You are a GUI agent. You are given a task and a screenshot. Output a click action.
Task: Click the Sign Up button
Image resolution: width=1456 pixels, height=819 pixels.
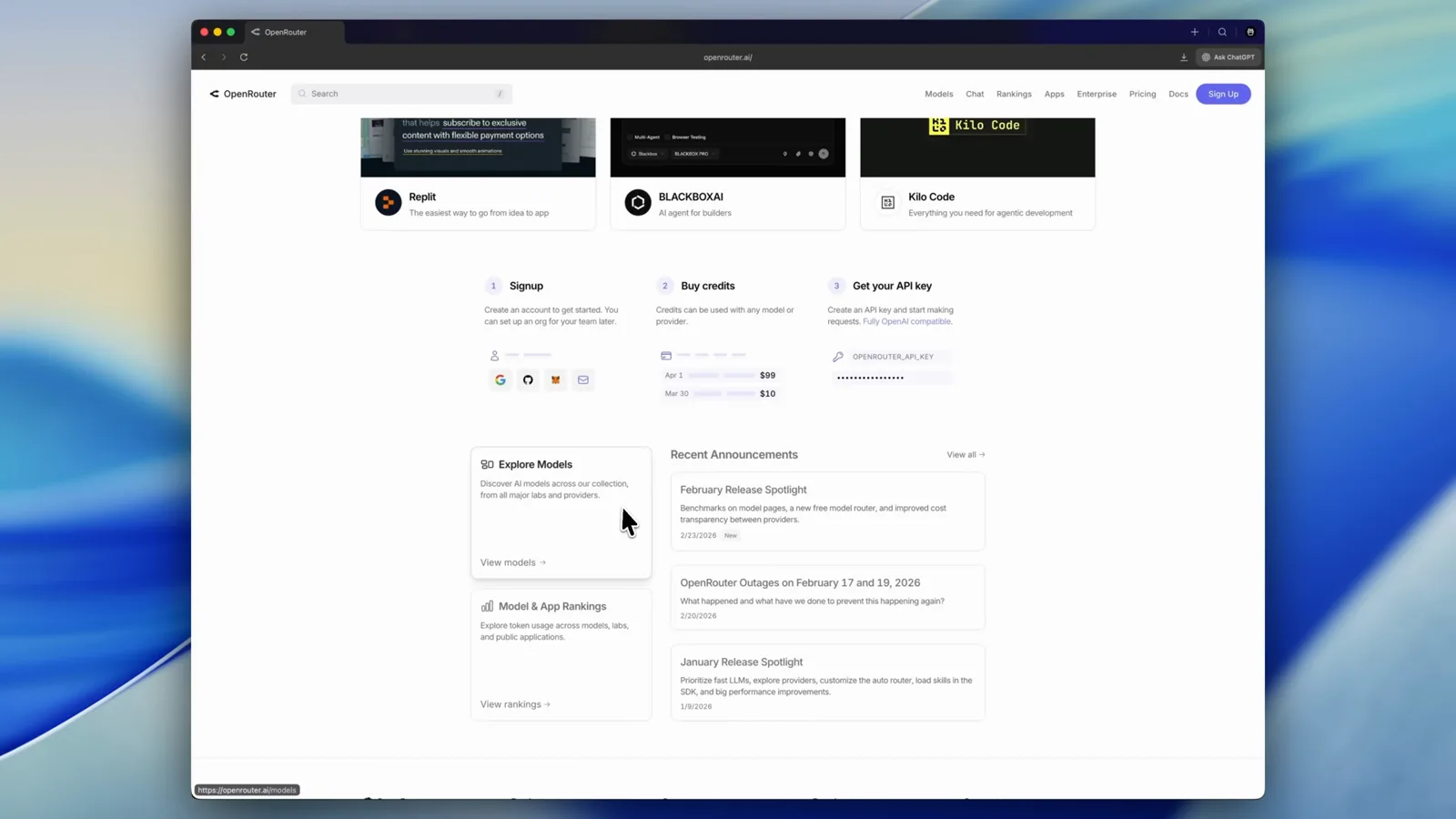click(1223, 94)
